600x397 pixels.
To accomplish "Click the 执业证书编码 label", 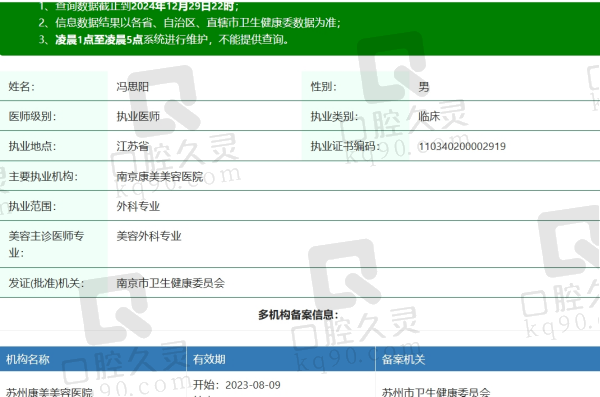I will pyautogui.click(x=345, y=146).
